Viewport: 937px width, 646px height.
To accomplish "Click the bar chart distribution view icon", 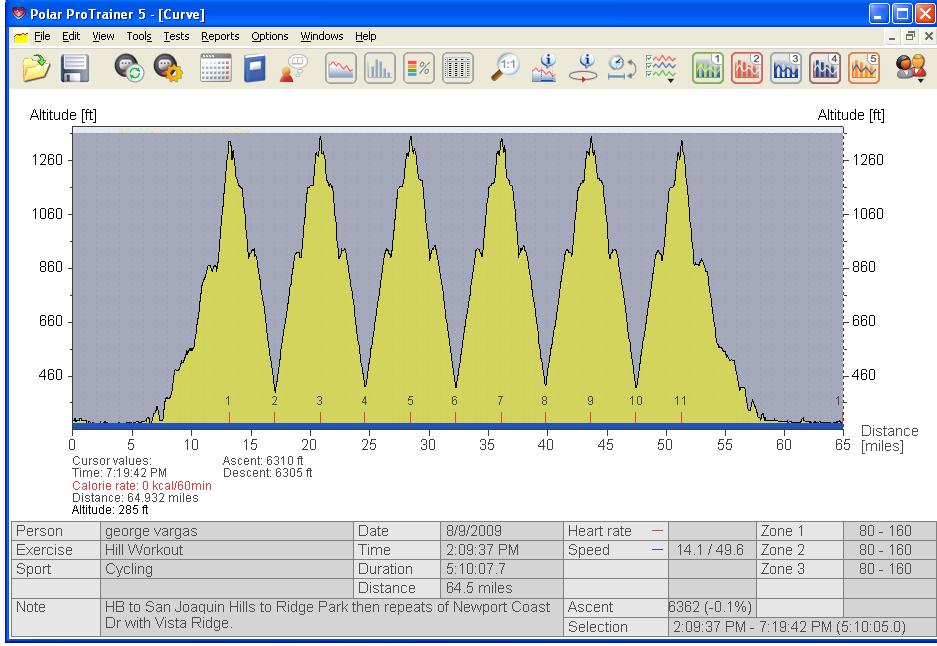I will pos(379,68).
